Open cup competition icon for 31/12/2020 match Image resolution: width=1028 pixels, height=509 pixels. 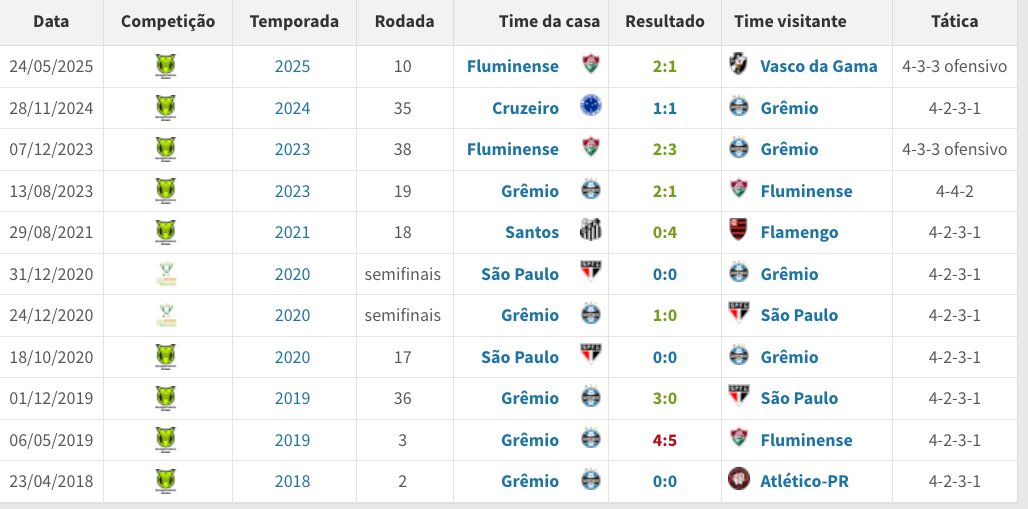coord(167,274)
